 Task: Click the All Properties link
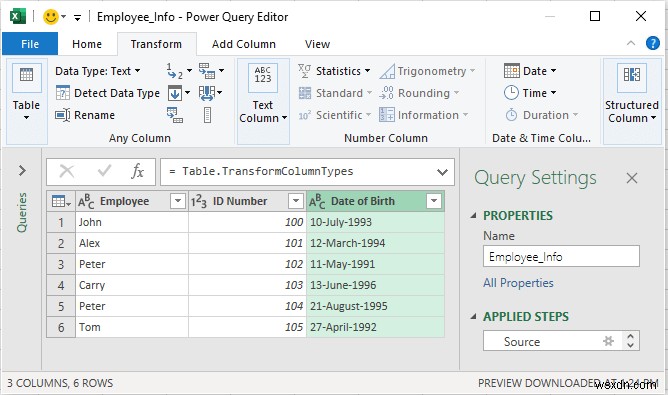(x=518, y=283)
